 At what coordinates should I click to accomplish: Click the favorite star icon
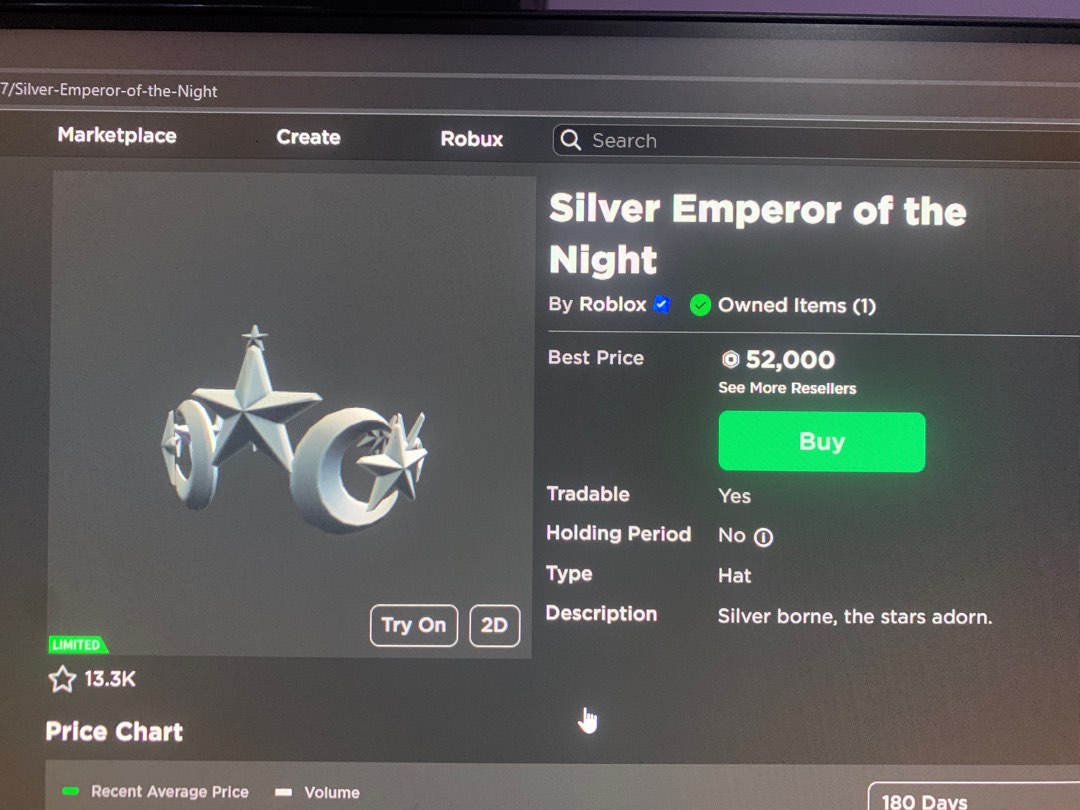tap(62, 678)
